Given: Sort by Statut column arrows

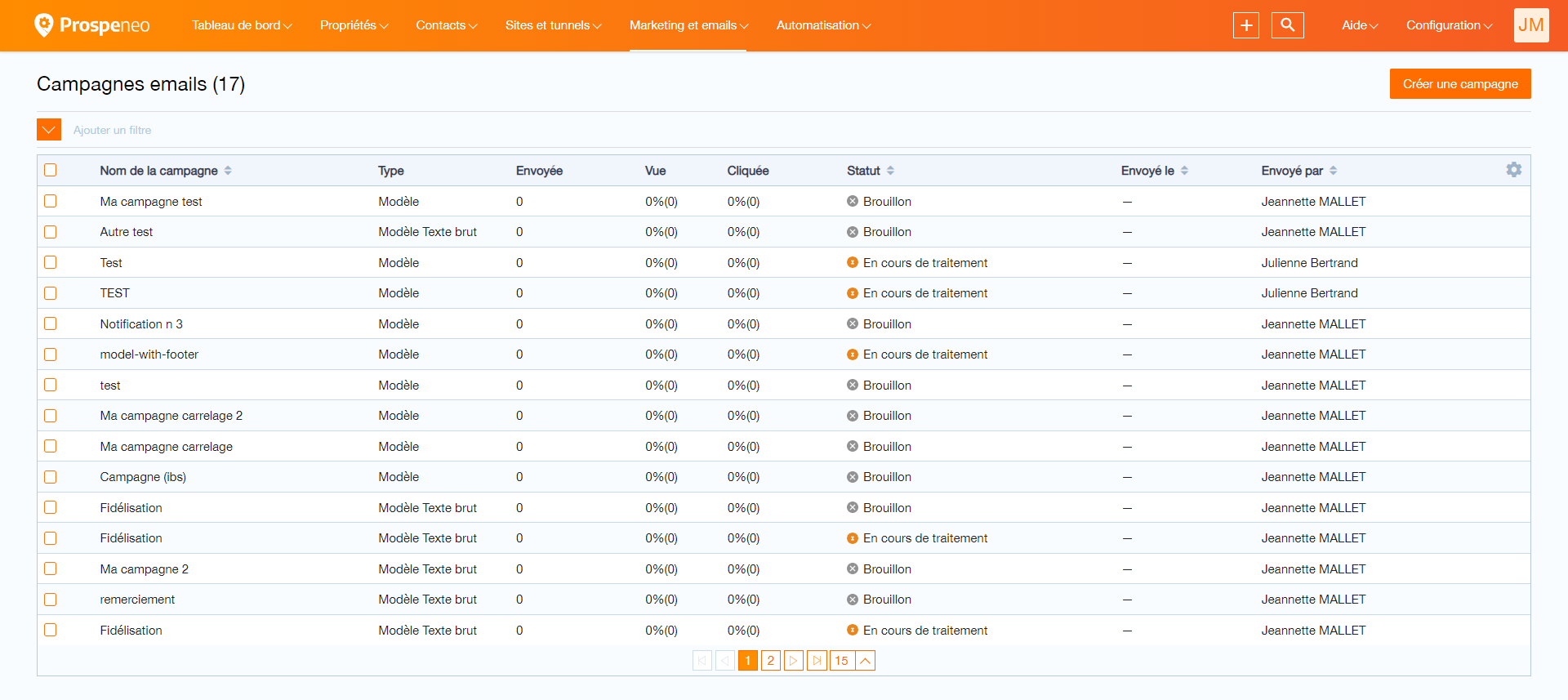Looking at the screenshot, I should click(890, 171).
